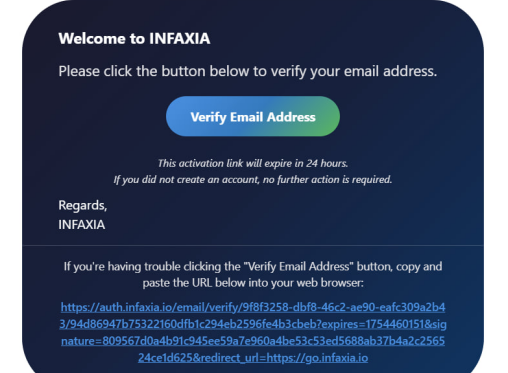
Task: Select the "Please click the button below" paragraph
Action: tap(248, 71)
